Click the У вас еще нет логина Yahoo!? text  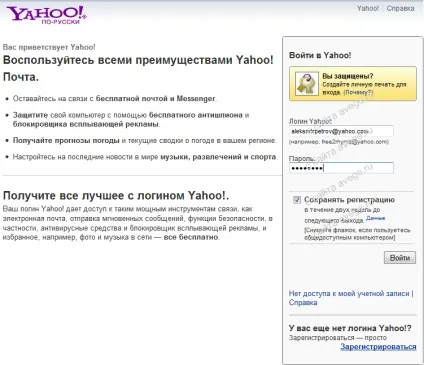(350, 328)
